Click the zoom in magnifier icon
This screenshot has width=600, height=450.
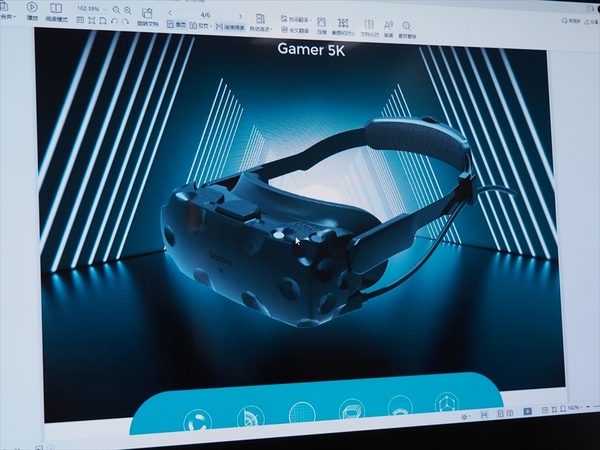tap(127, 10)
